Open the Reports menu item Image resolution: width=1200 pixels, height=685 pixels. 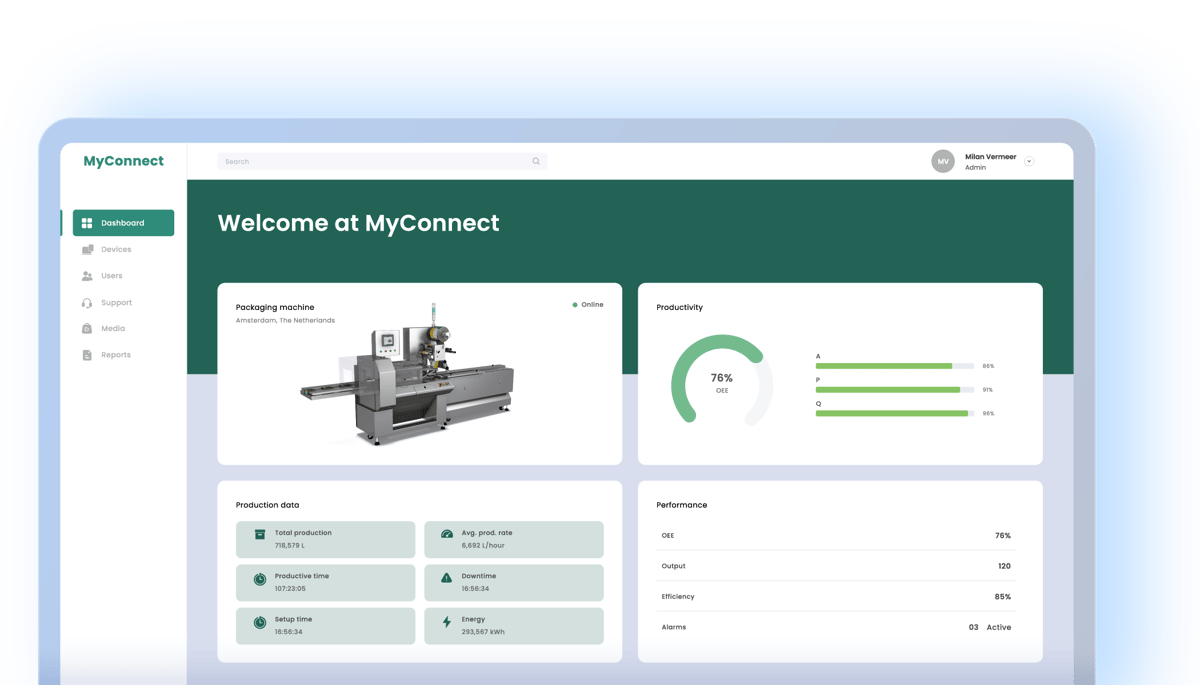coord(116,355)
